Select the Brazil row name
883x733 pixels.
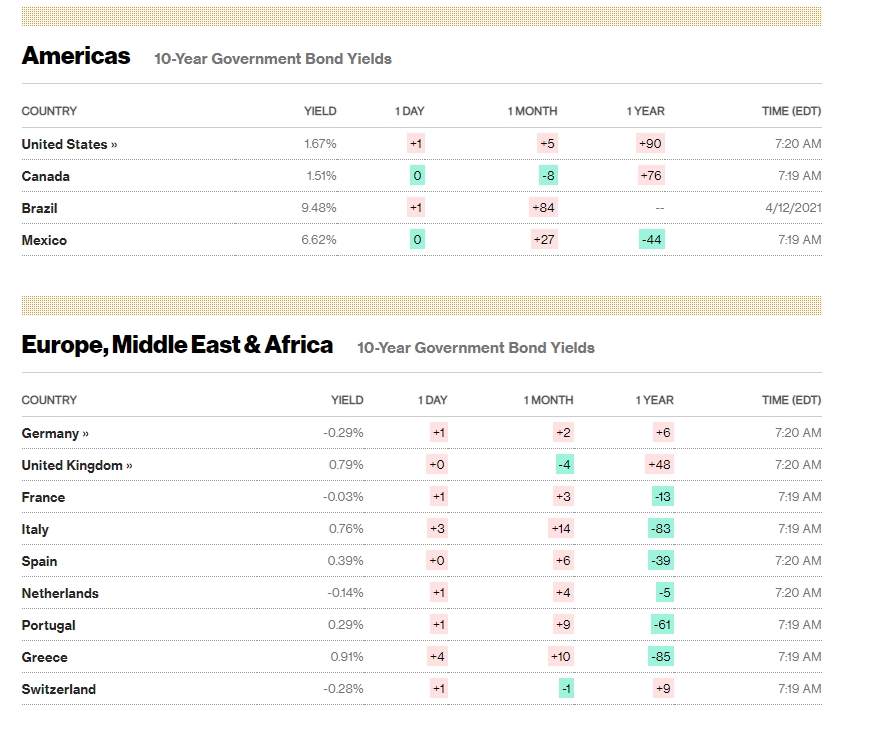pyautogui.click(x=40, y=208)
